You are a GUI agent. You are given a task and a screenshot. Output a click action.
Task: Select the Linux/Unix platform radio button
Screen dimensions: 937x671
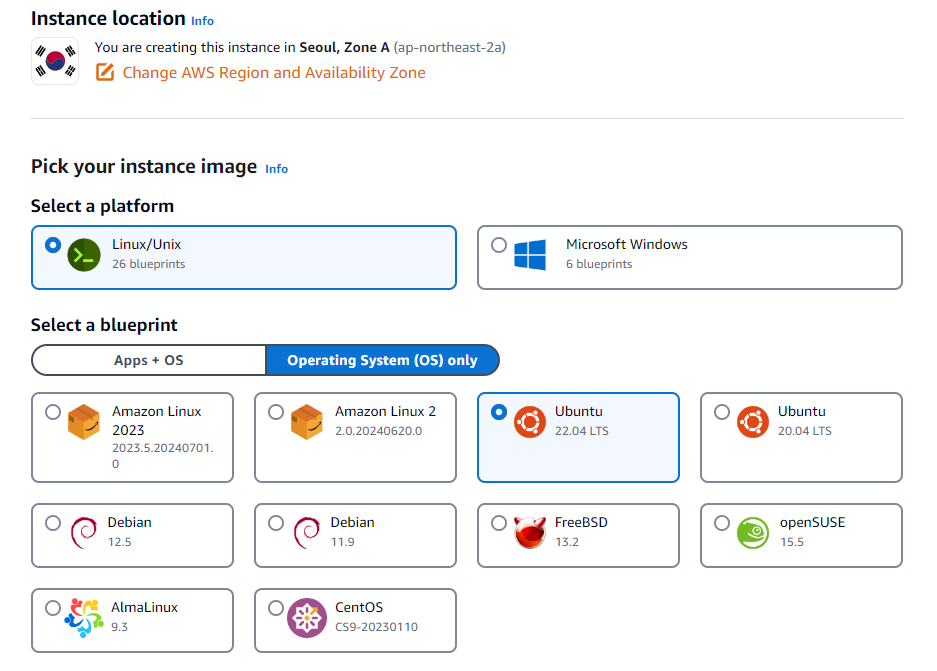[53, 245]
